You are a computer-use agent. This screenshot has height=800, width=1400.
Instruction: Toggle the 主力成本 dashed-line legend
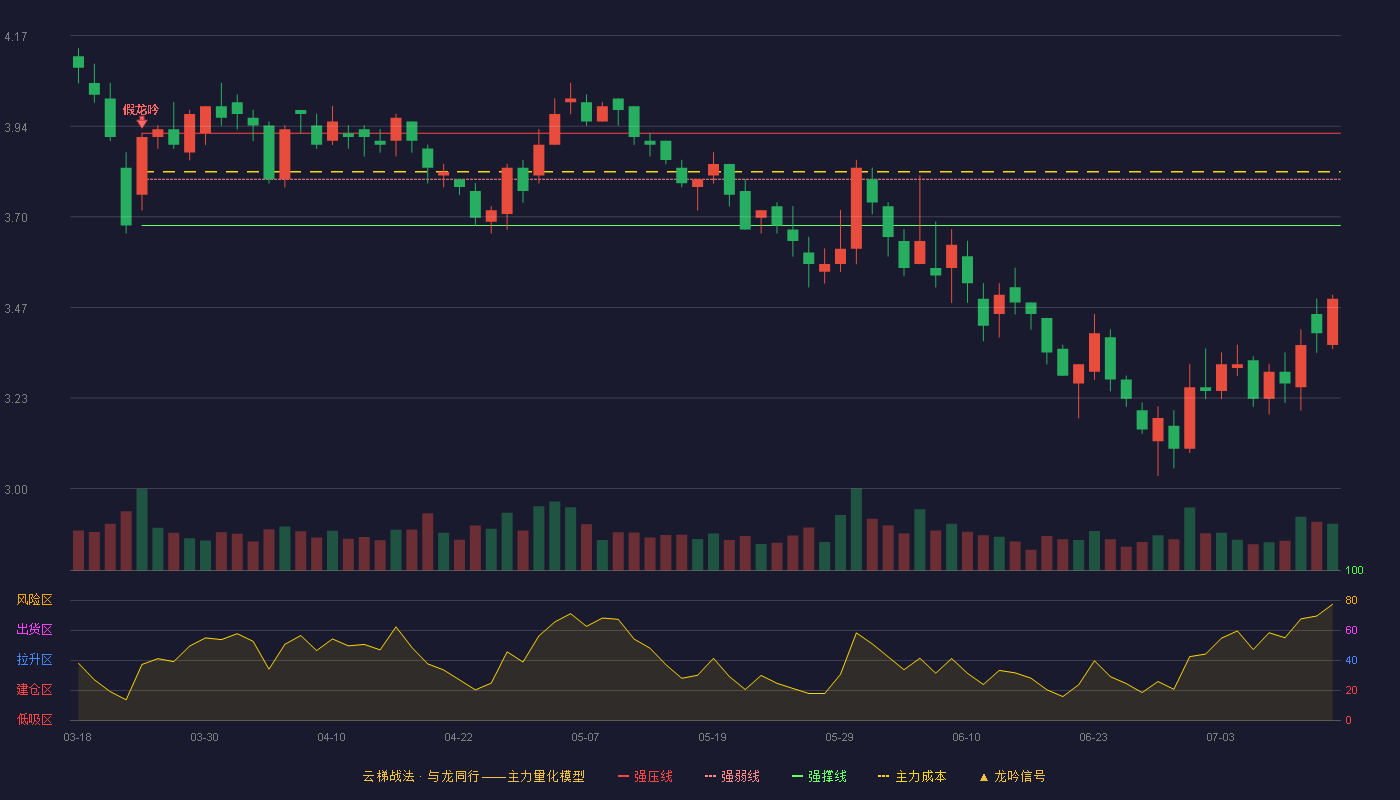[x=912, y=776]
